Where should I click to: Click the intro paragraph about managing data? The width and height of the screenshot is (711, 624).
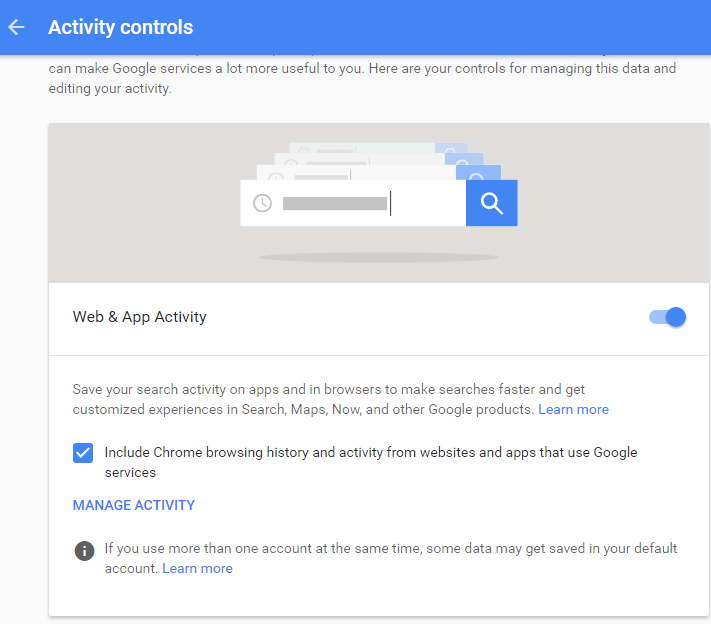pos(362,78)
